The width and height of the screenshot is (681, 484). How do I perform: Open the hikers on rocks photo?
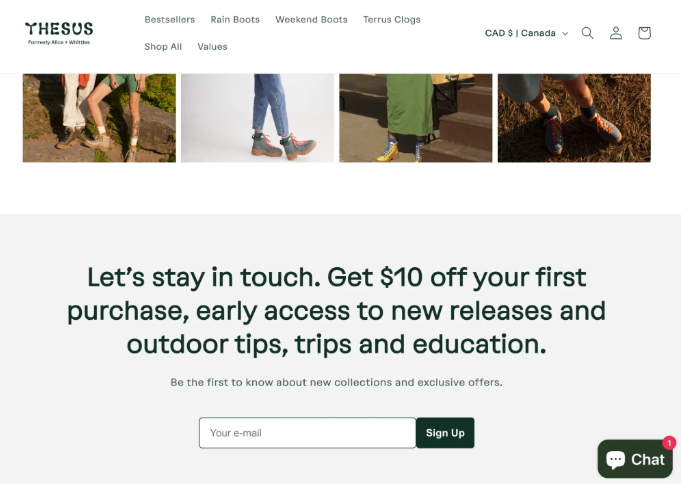click(x=99, y=118)
